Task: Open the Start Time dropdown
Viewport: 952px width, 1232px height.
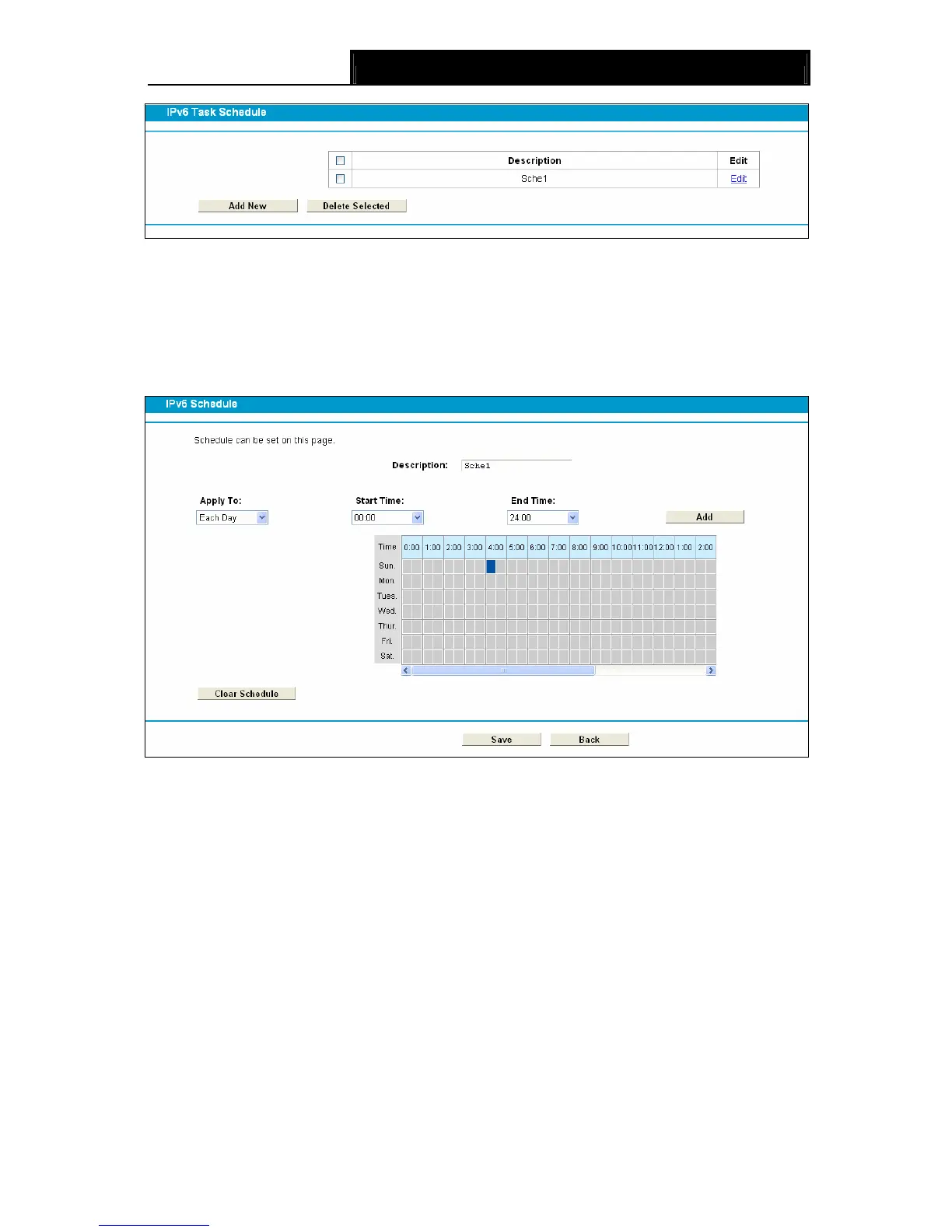Action: point(387,517)
